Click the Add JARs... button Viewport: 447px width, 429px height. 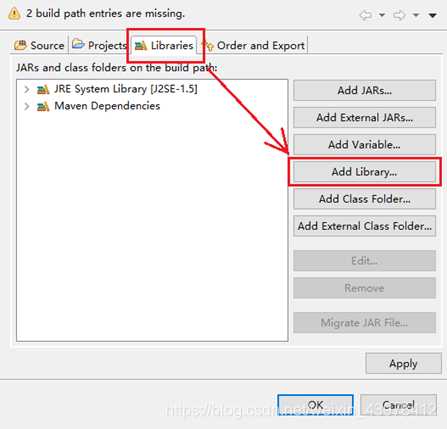[x=364, y=90]
